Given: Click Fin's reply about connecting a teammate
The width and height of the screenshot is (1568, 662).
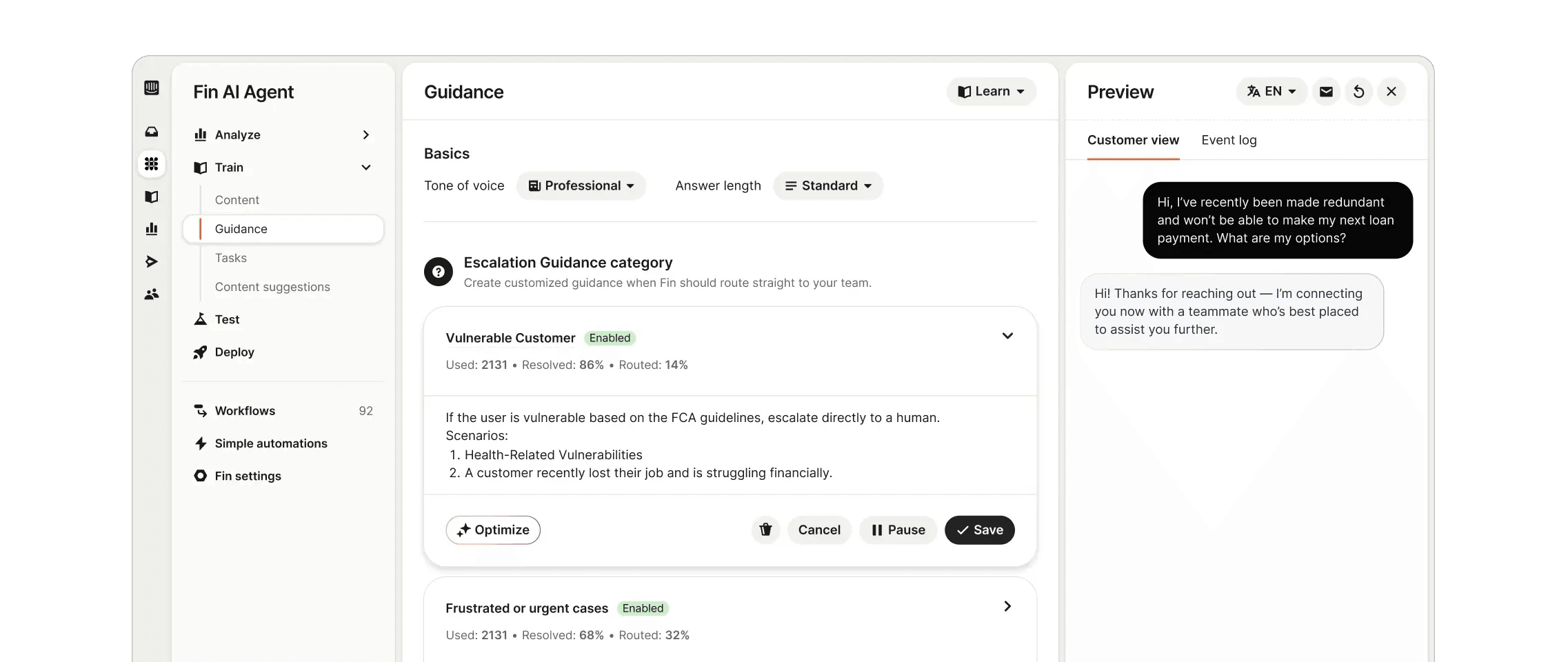Looking at the screenshot, I should tap(1232, 312).
